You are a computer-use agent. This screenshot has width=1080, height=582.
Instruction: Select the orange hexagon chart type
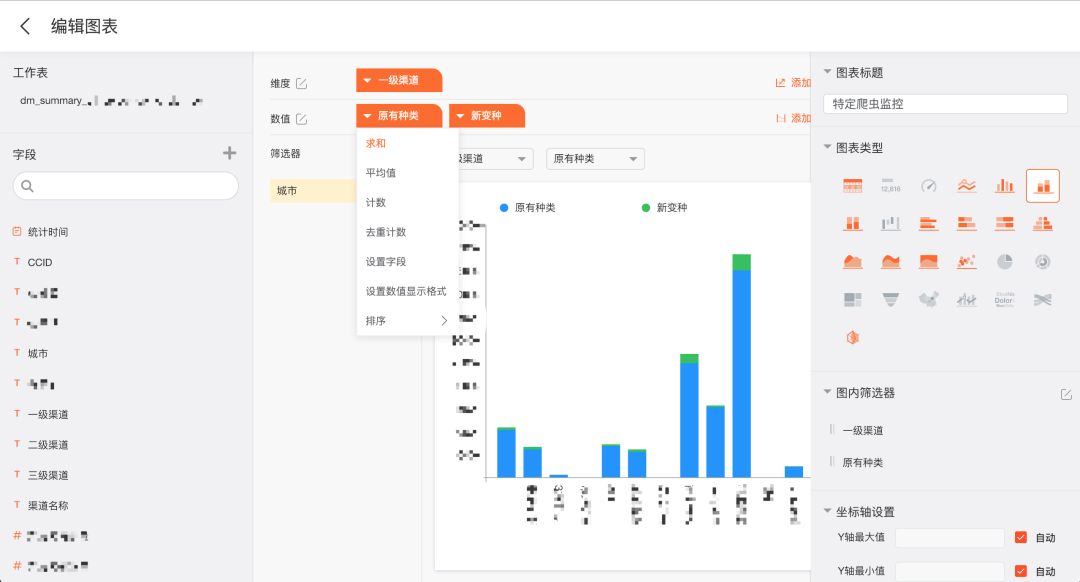pos(853,337)
